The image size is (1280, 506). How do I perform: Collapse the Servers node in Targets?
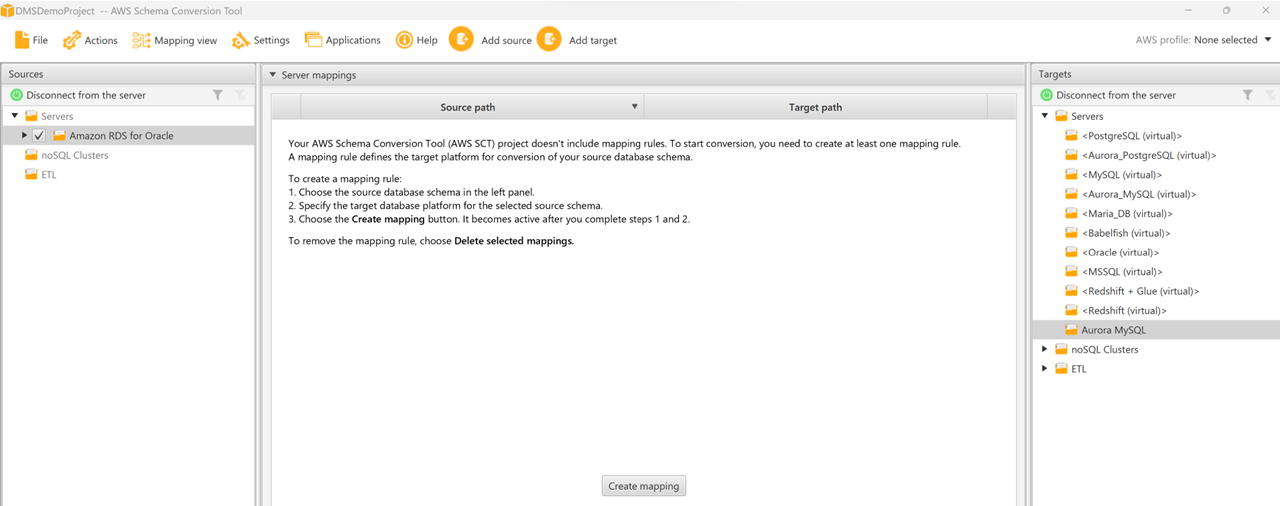[1045, 116]
